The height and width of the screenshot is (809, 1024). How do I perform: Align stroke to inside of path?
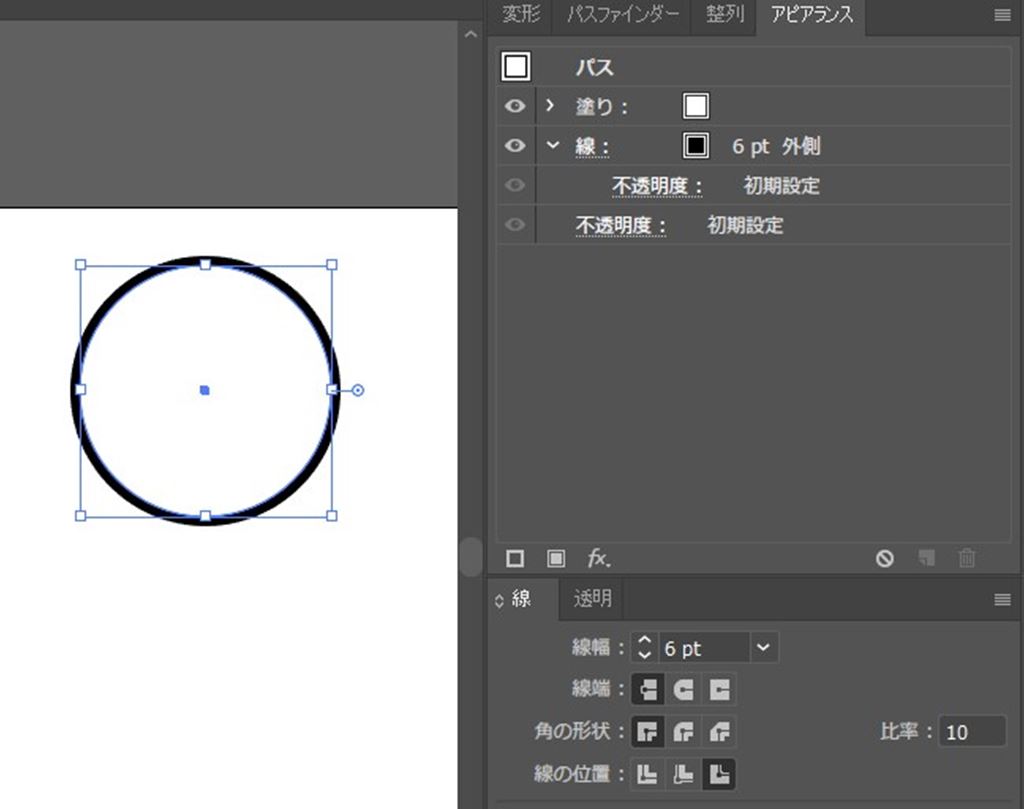pos(684,773)
